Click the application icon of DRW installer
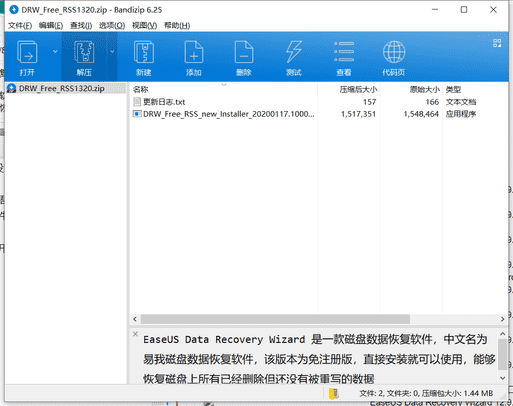513x406 pixels. coord(137,114)
